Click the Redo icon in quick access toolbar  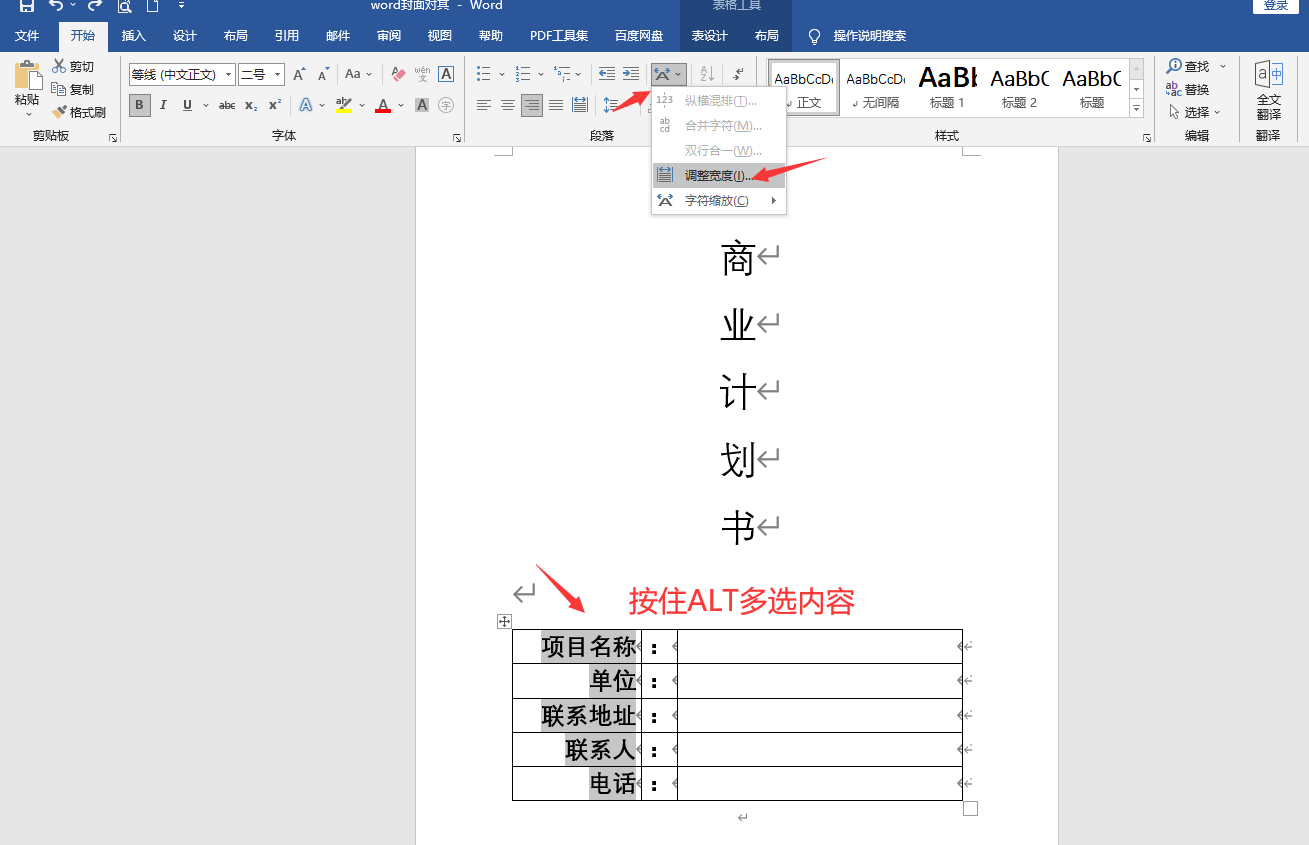pos(95,6)
